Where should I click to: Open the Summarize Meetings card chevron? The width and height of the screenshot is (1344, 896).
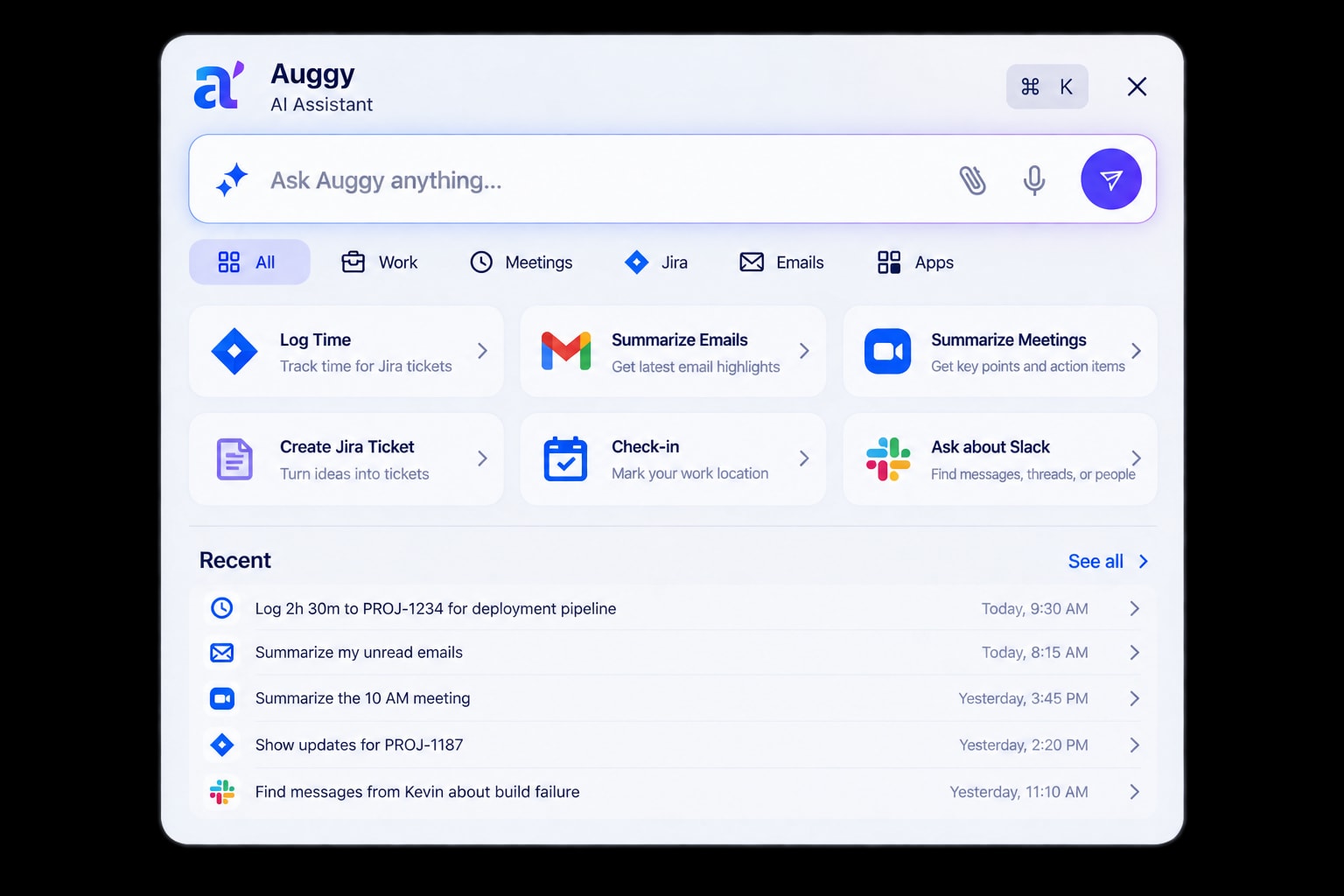pos(1136,351)
